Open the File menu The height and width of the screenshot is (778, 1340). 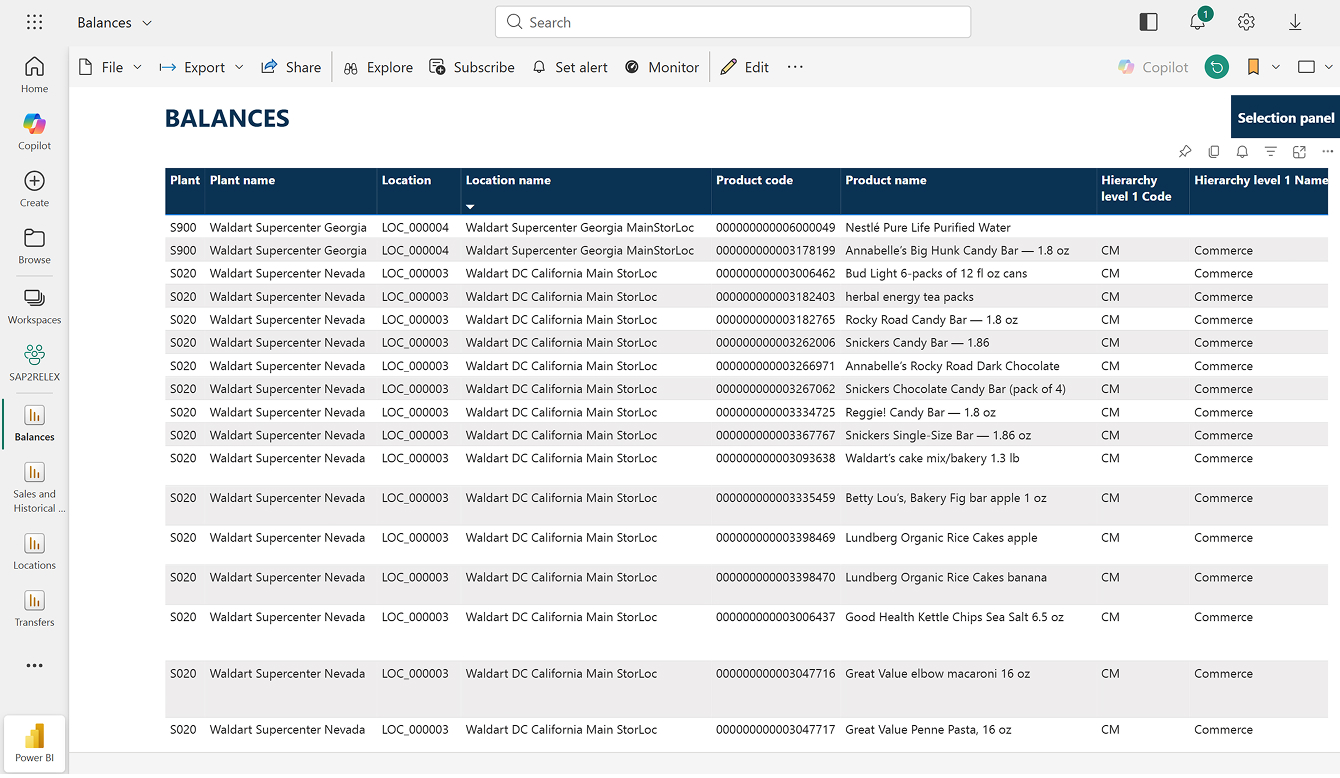(111, 67)
